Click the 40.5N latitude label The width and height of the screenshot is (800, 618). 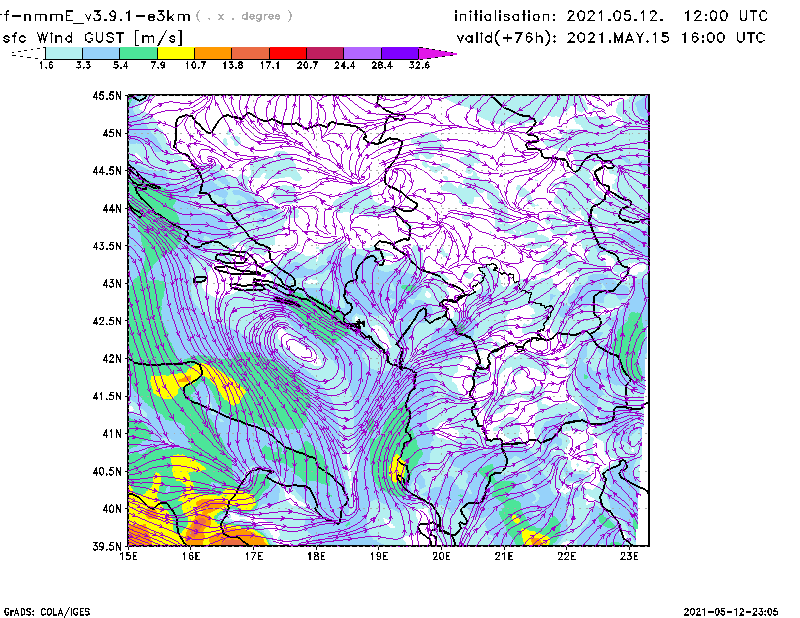click(108, 472)
